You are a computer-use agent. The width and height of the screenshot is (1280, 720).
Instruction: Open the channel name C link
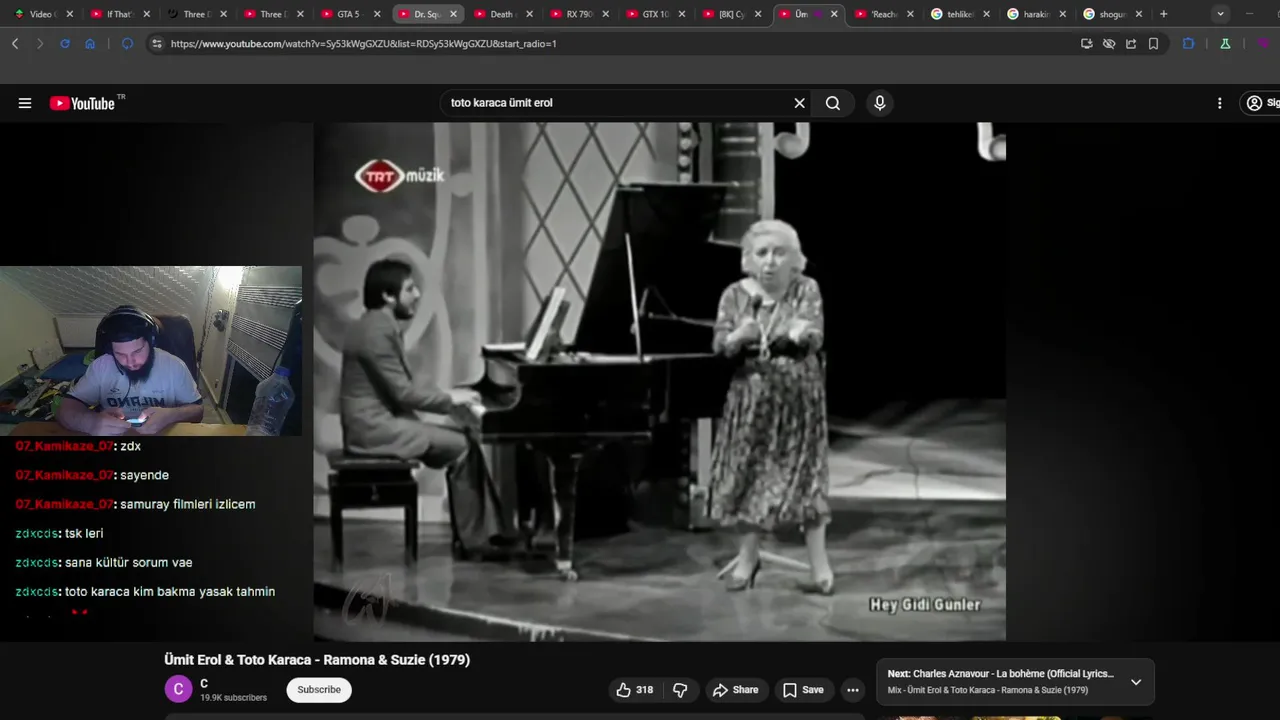[204, 684]
